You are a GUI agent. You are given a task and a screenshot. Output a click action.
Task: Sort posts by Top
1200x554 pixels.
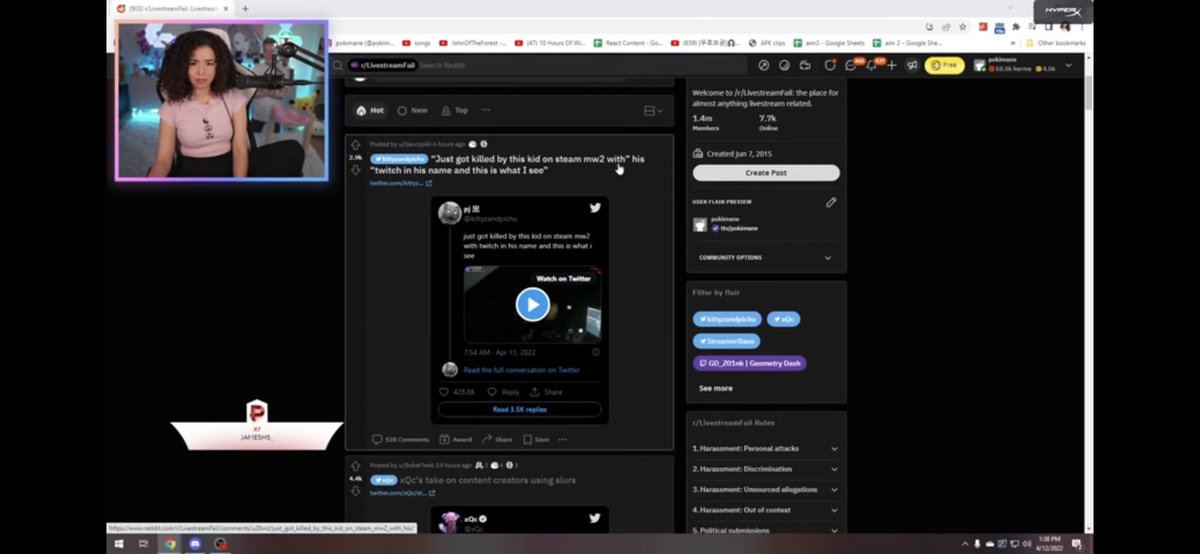tap(454, 110)
